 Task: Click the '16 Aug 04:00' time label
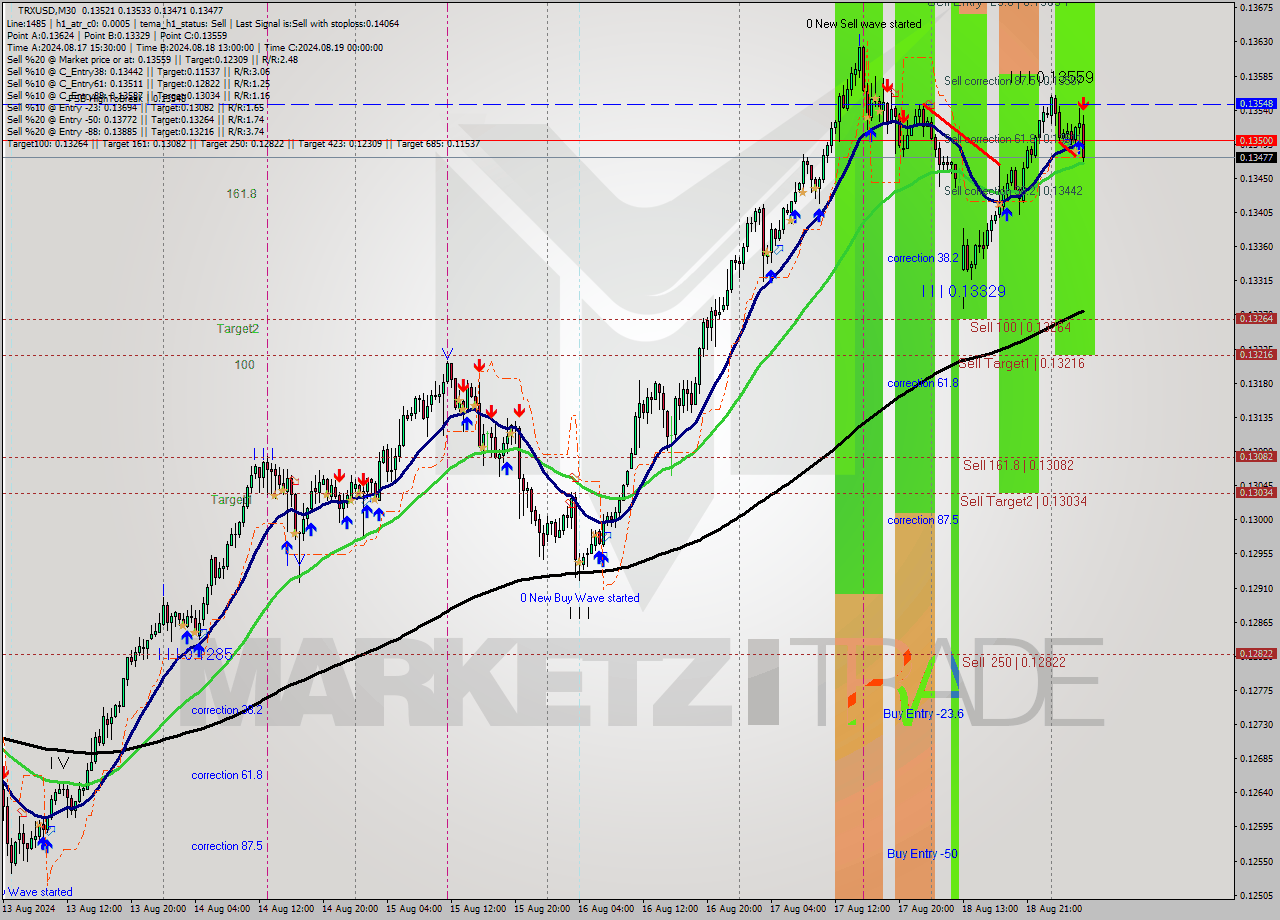606,909
